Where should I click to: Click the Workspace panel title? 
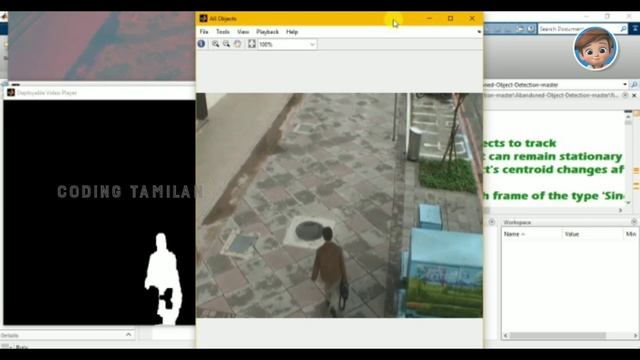click(517, 222)
